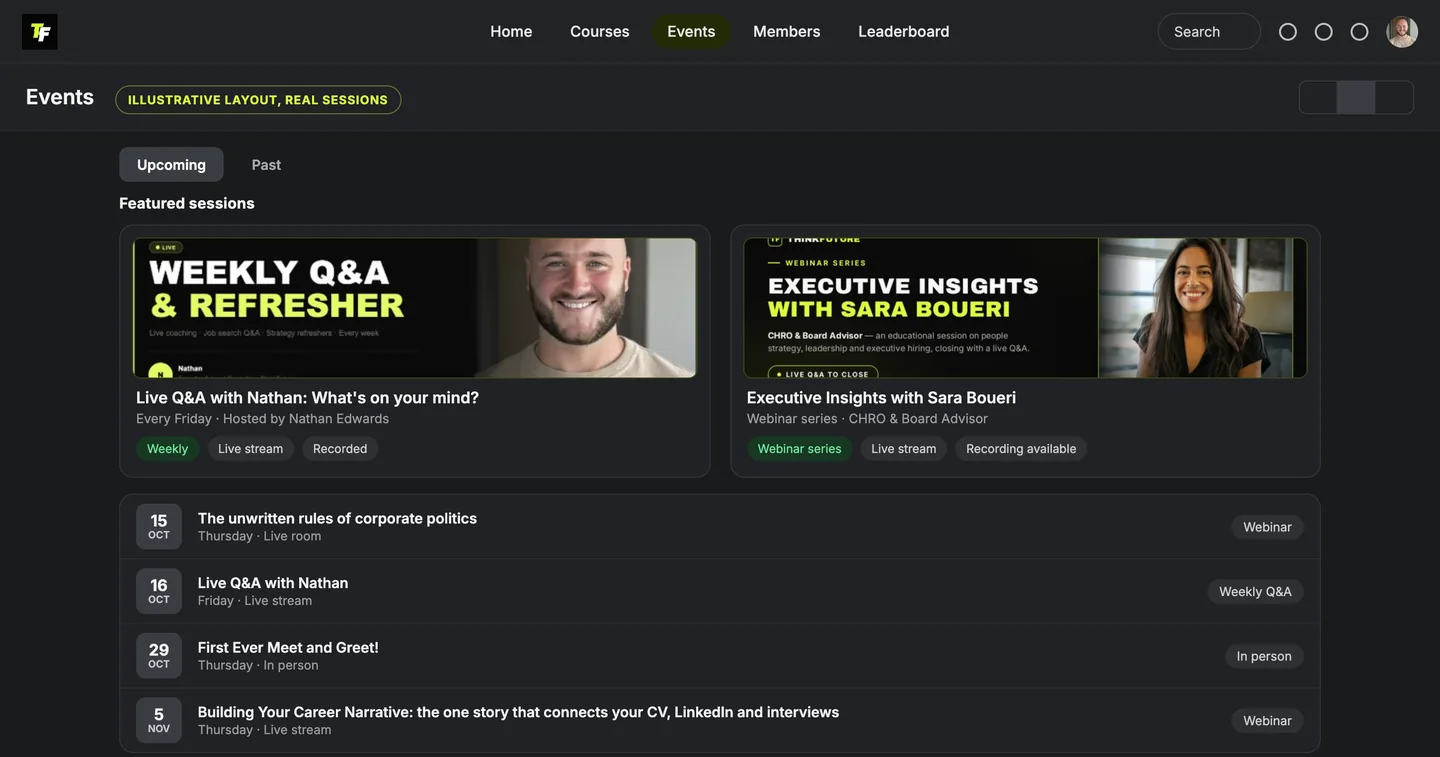Open the user profile avatar

[x=1402, y=32]
